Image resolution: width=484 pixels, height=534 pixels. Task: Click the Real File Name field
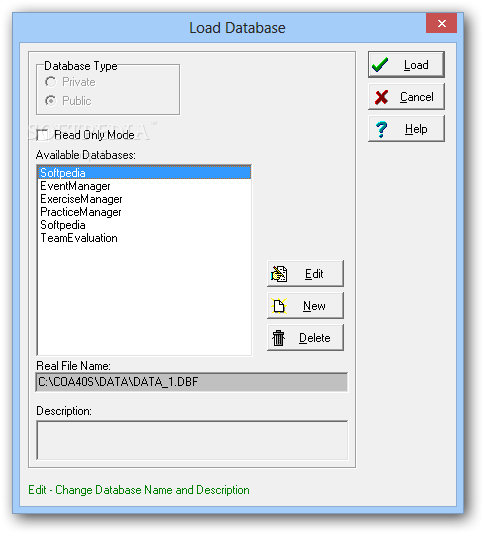(x=192, y=382)
